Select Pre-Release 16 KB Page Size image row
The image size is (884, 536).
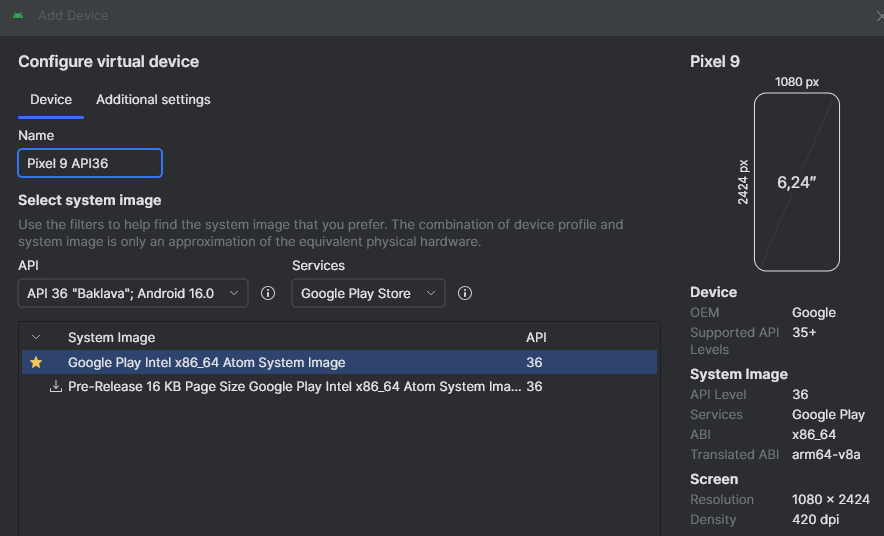339,387
